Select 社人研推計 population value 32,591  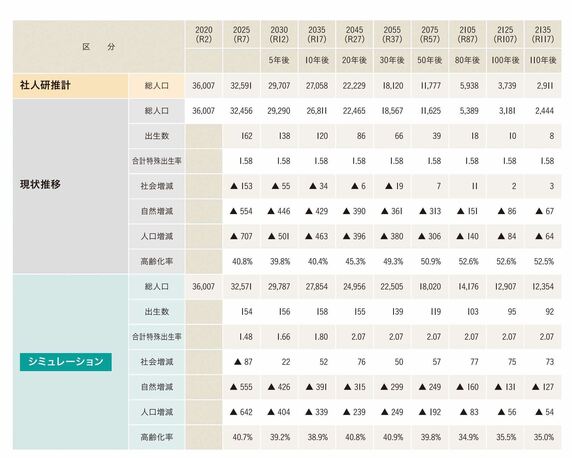(x=241, y=86)
